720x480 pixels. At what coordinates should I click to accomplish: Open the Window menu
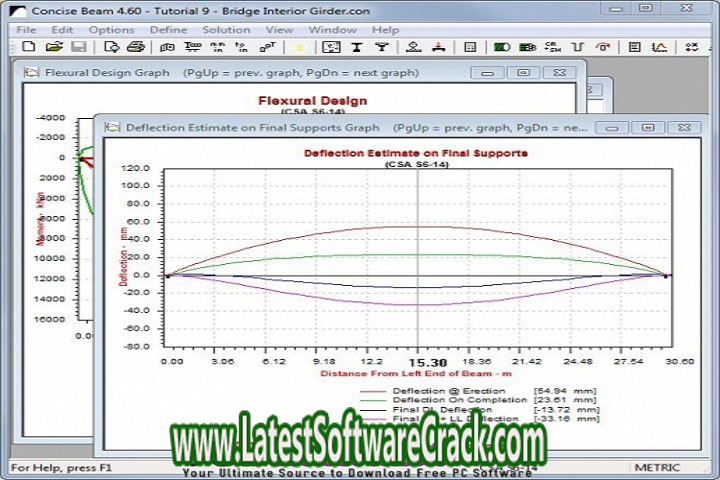point(332,30)
